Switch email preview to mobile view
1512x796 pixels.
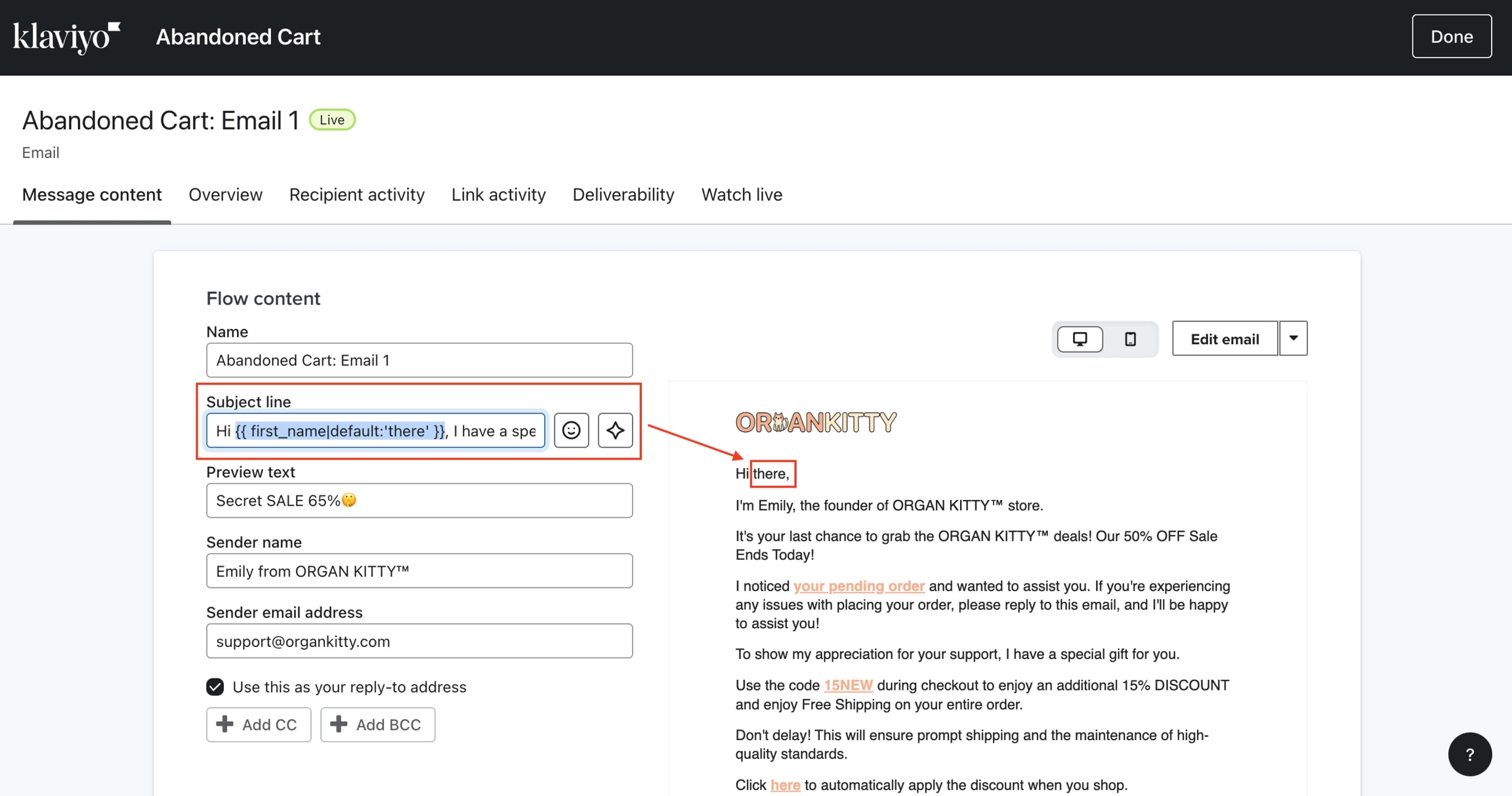pyautogui.click(x=1130, y=339)
